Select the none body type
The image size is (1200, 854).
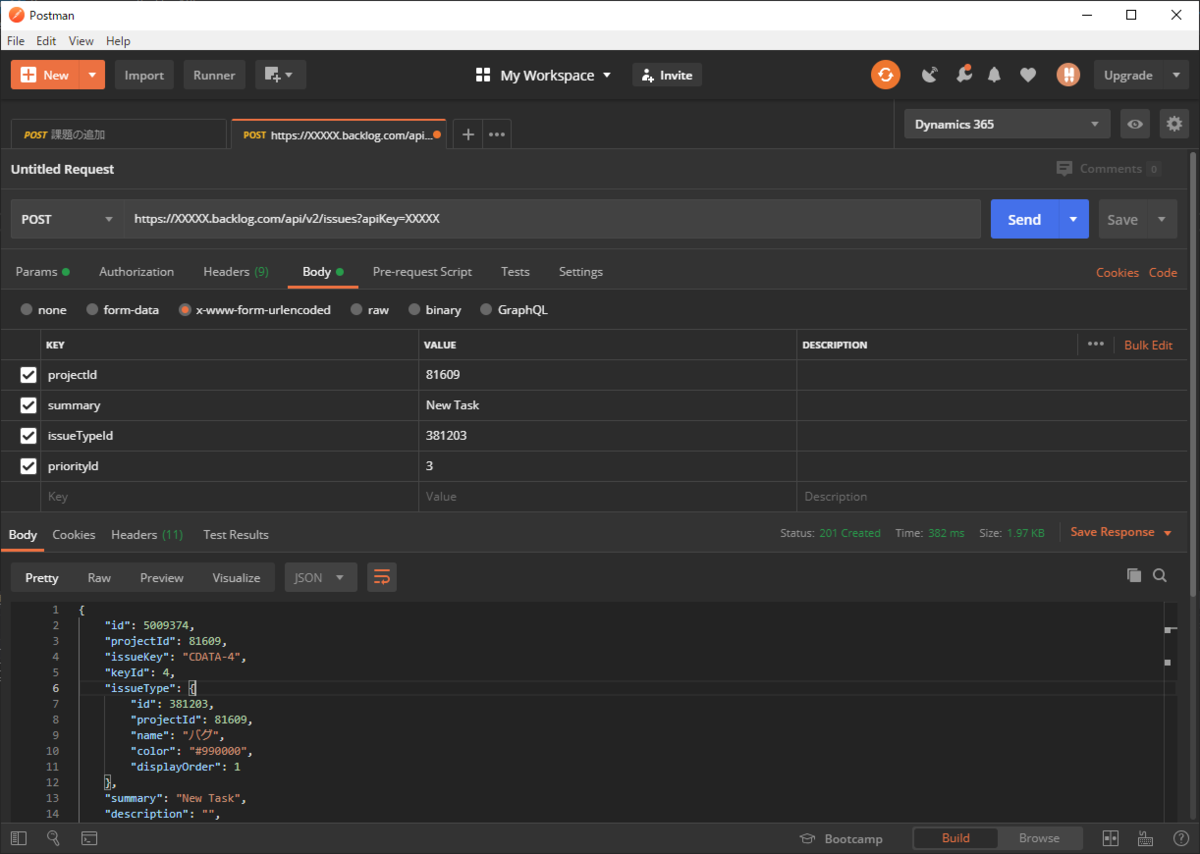26,310
